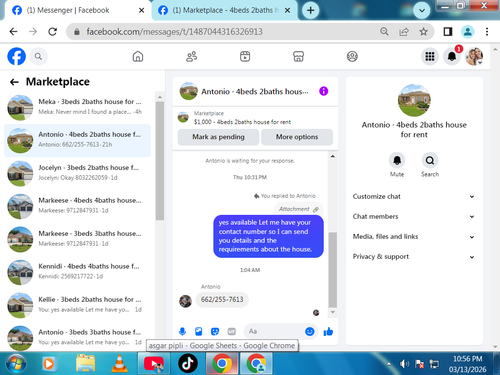Open the Kellie 3beds 2baths conversation

click(x=77, y=305)
